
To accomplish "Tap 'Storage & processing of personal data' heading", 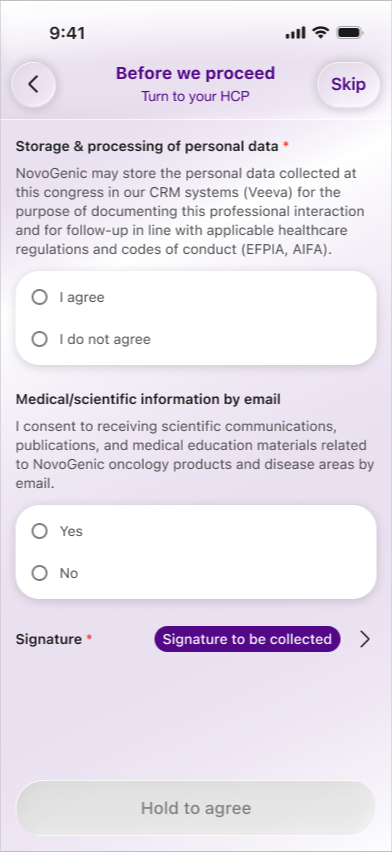I will pyautogui.click(x=147, y=146).
